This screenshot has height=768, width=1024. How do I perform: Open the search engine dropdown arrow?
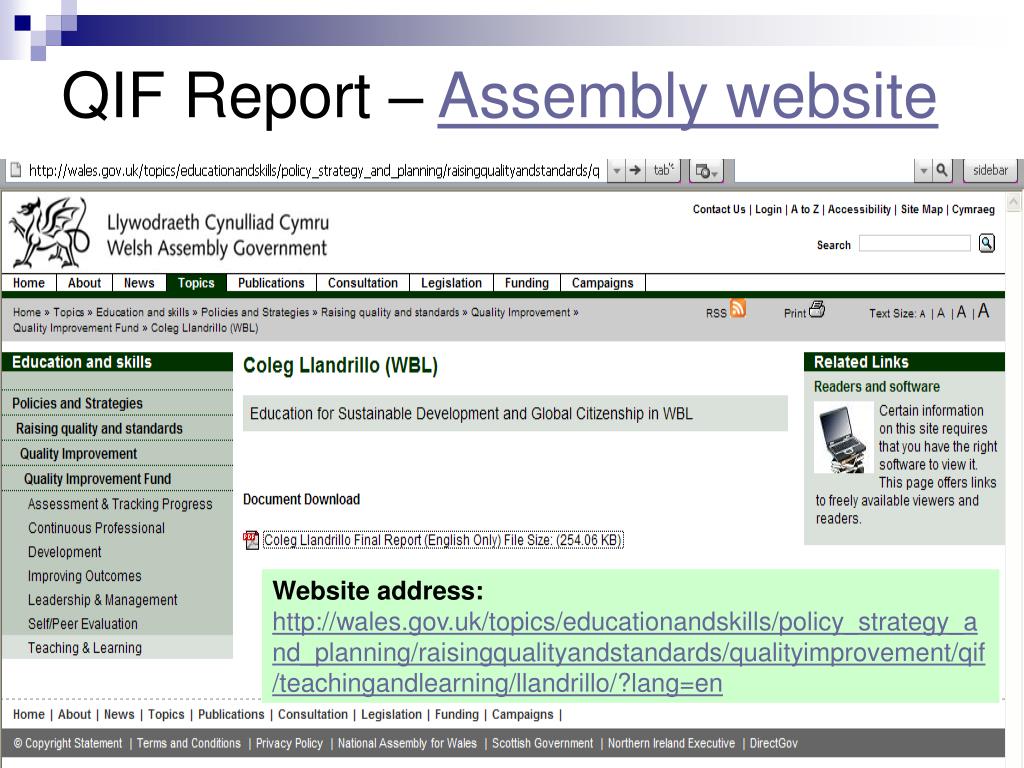pos(923,171)
